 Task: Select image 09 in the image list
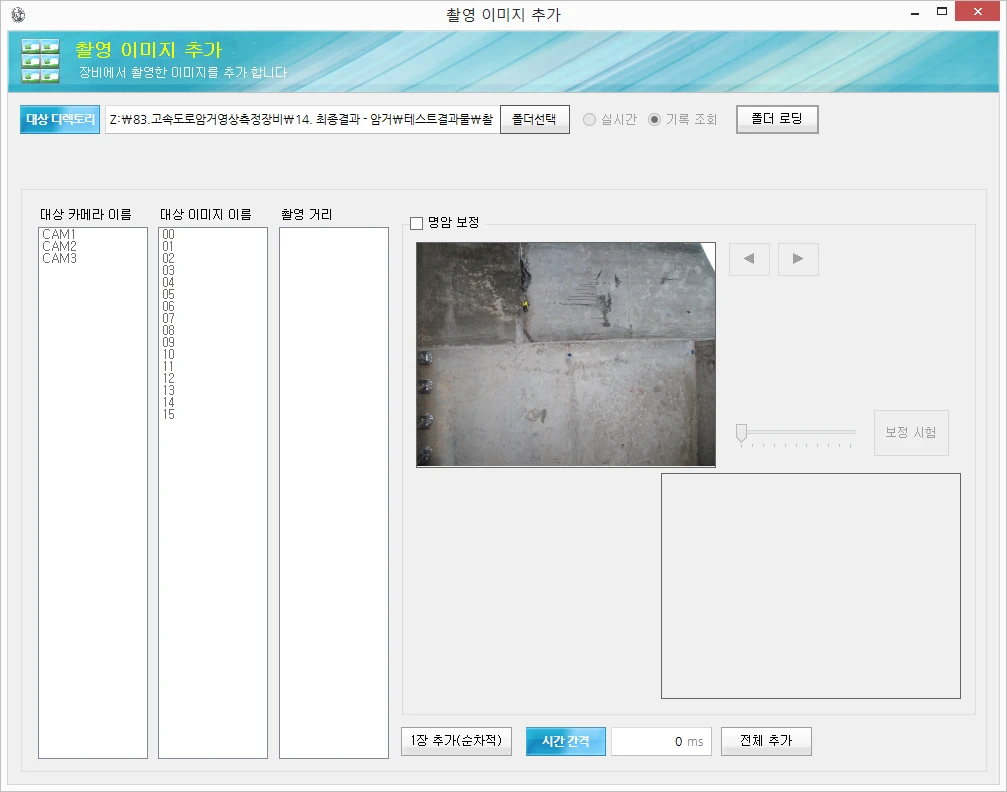tap(168, 342)
